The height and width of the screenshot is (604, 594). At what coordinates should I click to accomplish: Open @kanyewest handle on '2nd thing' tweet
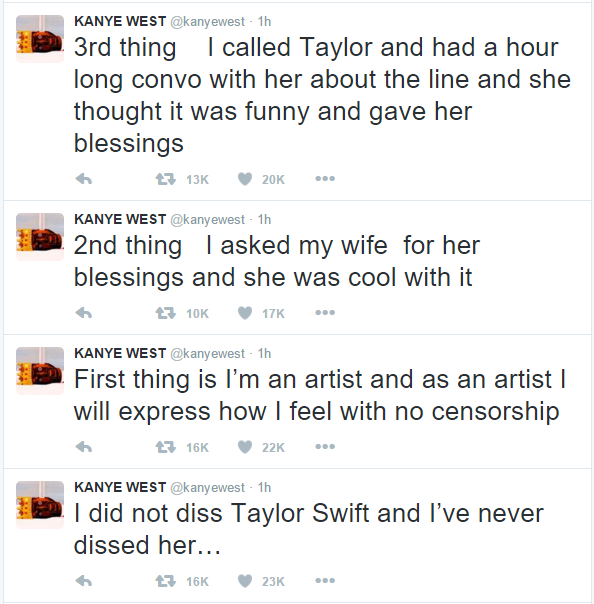[x=207, y=220]
